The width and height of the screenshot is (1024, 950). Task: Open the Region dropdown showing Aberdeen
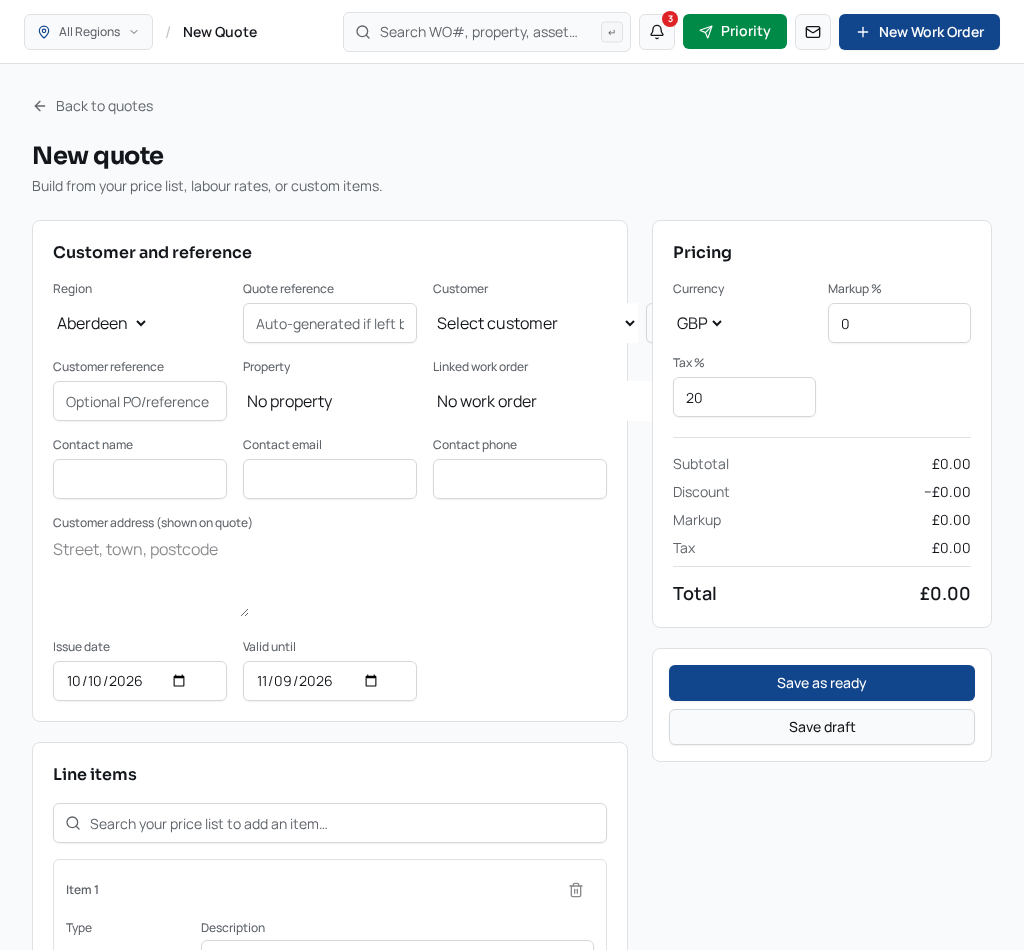pyautogui.click(x=101, y=323)
